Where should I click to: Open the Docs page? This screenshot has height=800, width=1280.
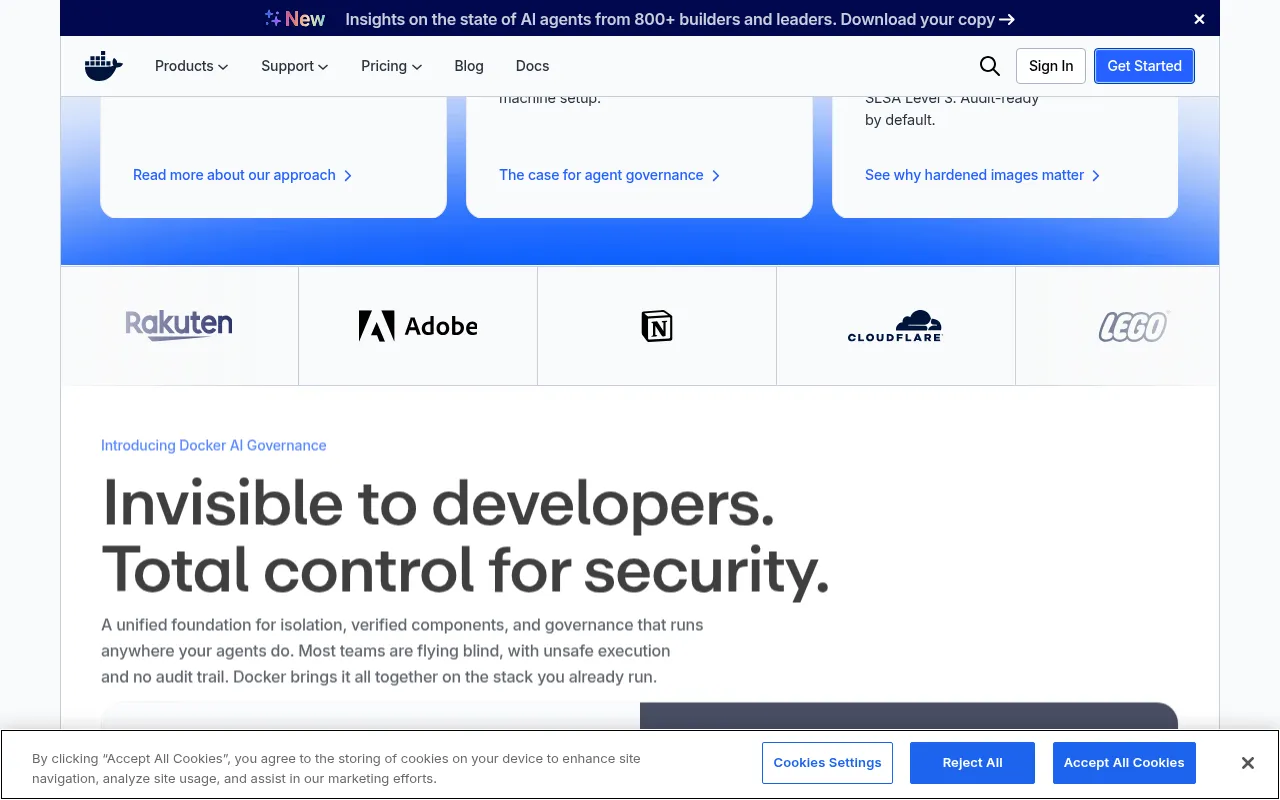pos(532,66)
